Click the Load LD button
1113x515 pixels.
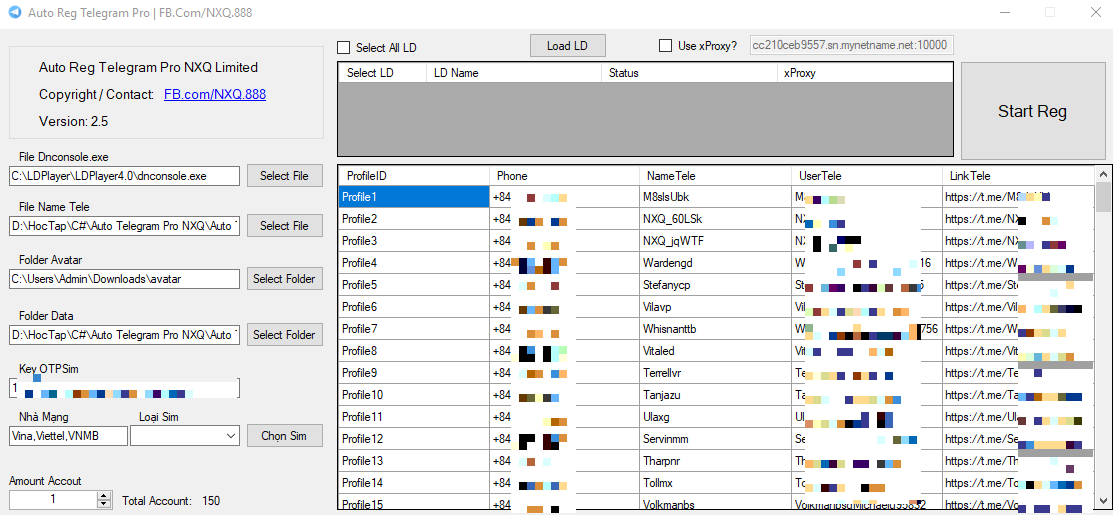[568, 45]
